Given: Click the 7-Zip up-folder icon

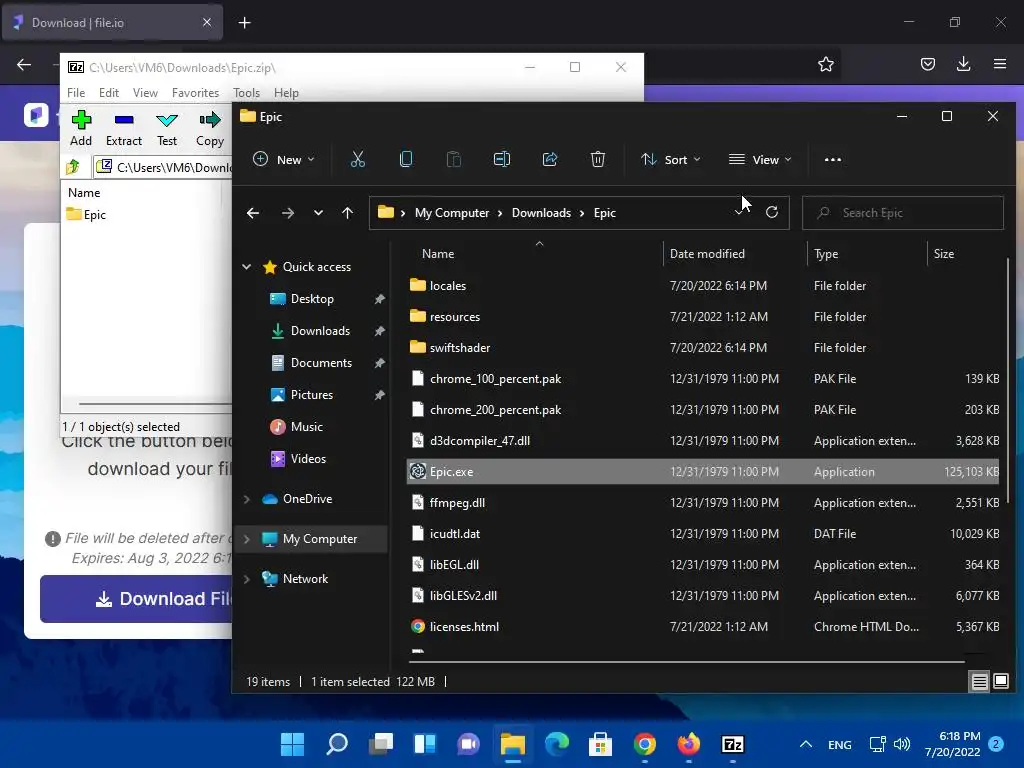Looking at the screenshot, I should (x=73, y=167).
